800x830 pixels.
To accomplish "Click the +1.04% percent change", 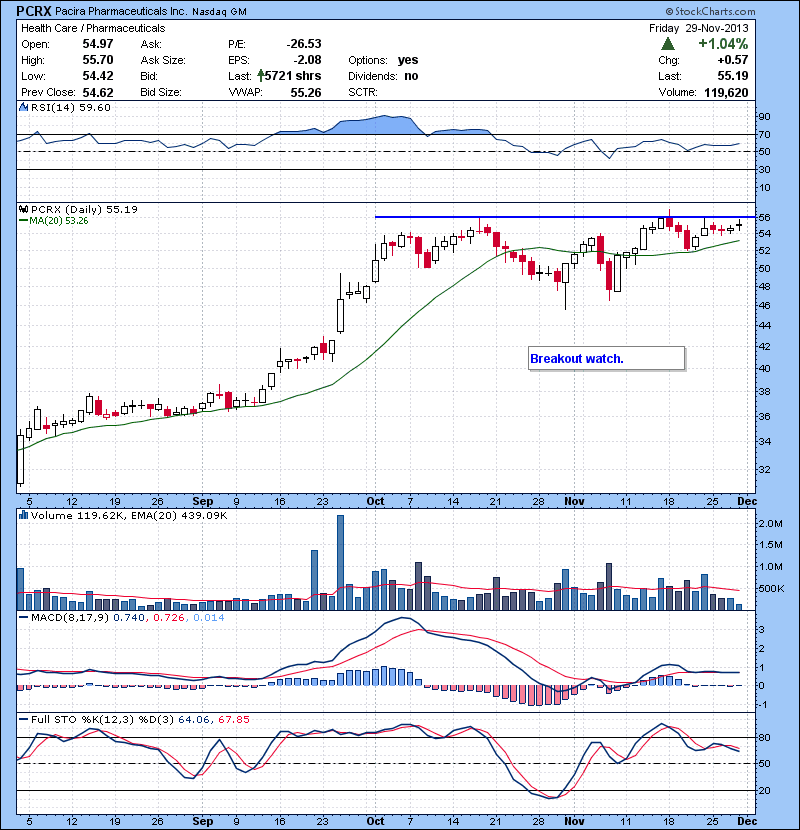I will coord(723,43).
